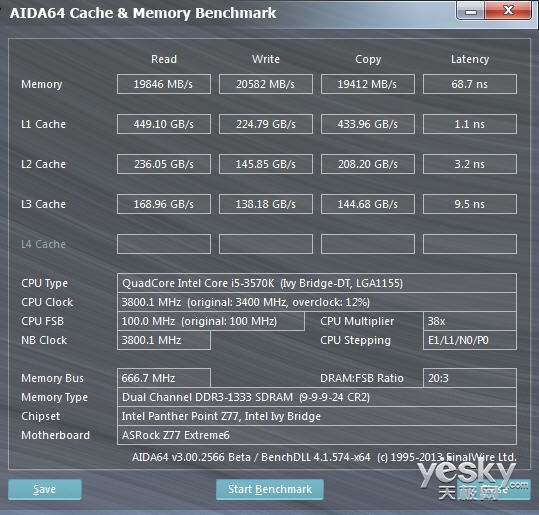539x515 pixels.
Task: Select Memory Copy value 19412 MB/s
Action: (x=368, y=84)
